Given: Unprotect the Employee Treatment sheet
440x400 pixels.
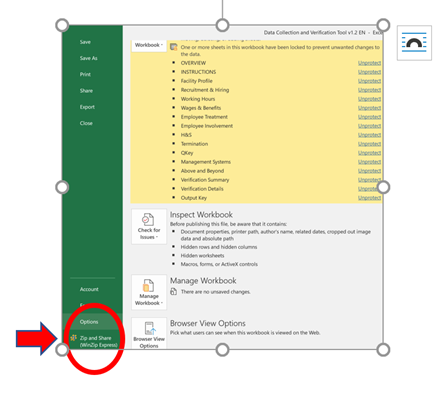Looking at the screenshot, I should (x=369, y=117).
